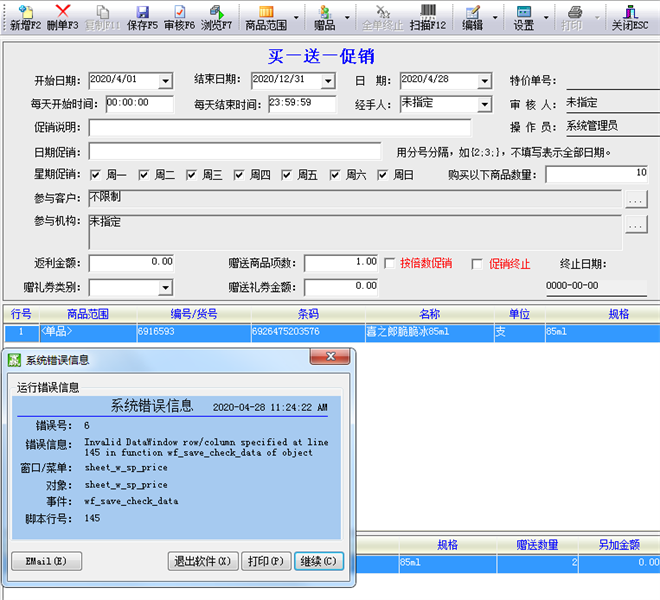Click the 赠送礼券金额 input field

[x=341, y=287]
